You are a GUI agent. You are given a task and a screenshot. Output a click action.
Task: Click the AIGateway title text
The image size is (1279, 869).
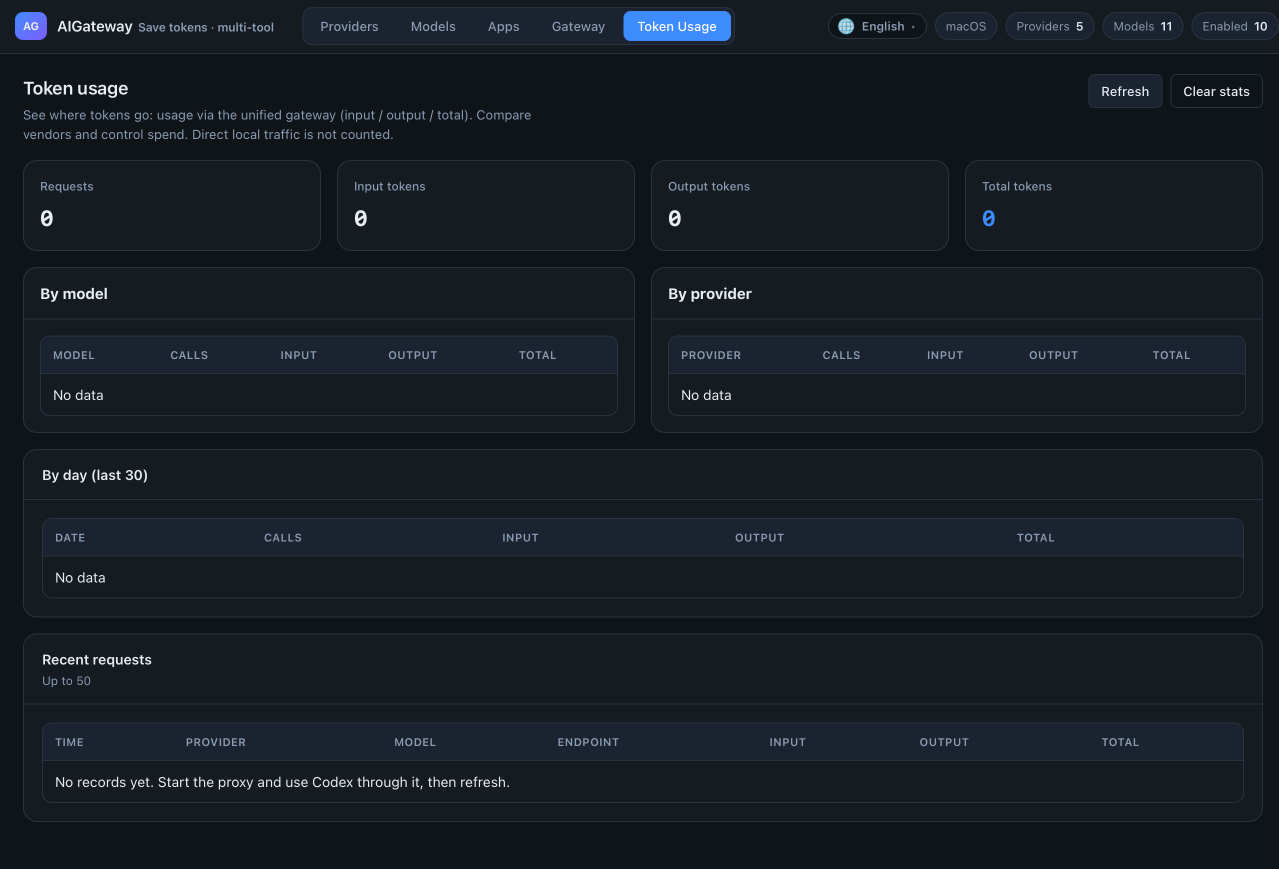coord(95,27)
